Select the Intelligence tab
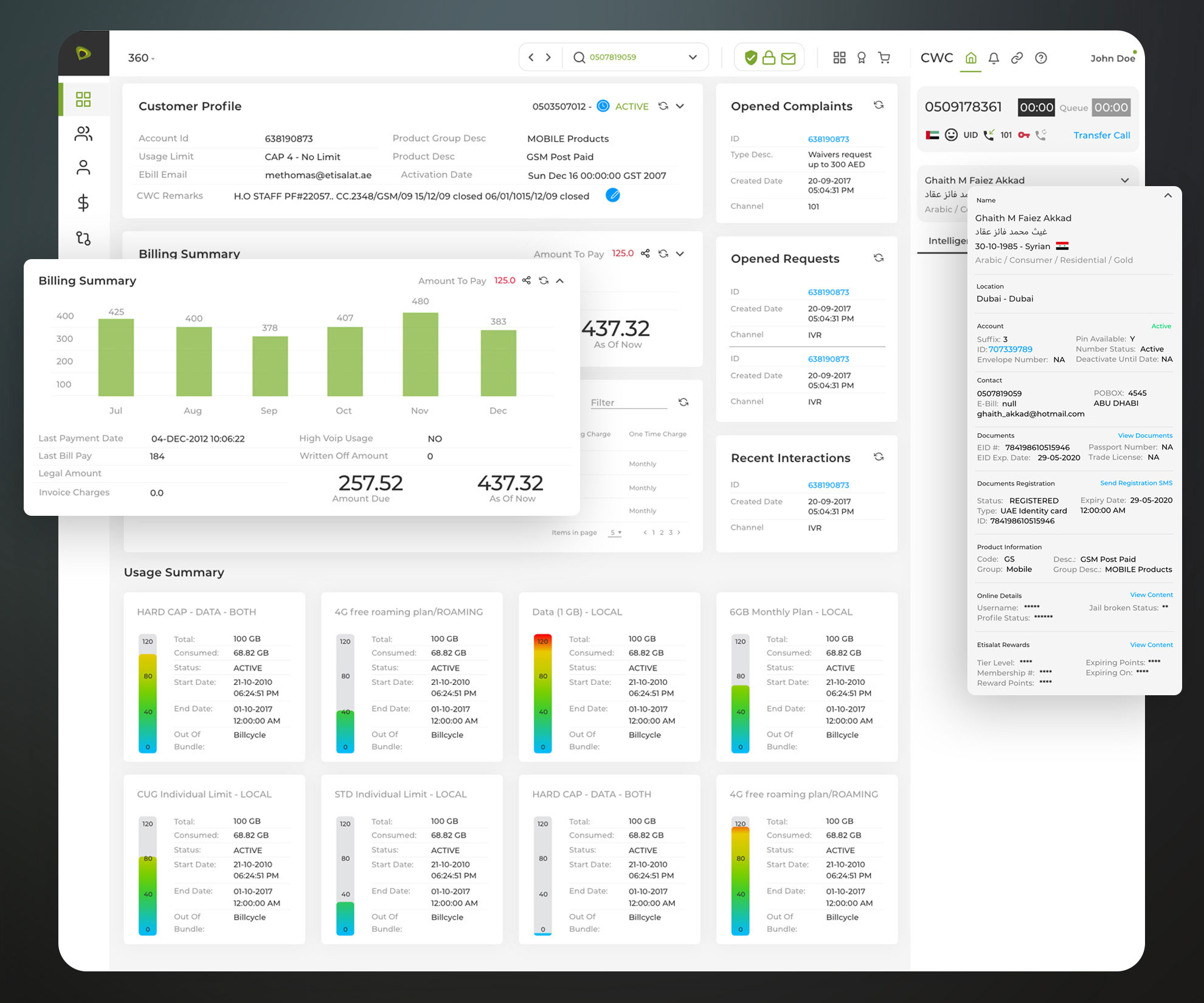The image size is (1204, 1003). point(947,241)
